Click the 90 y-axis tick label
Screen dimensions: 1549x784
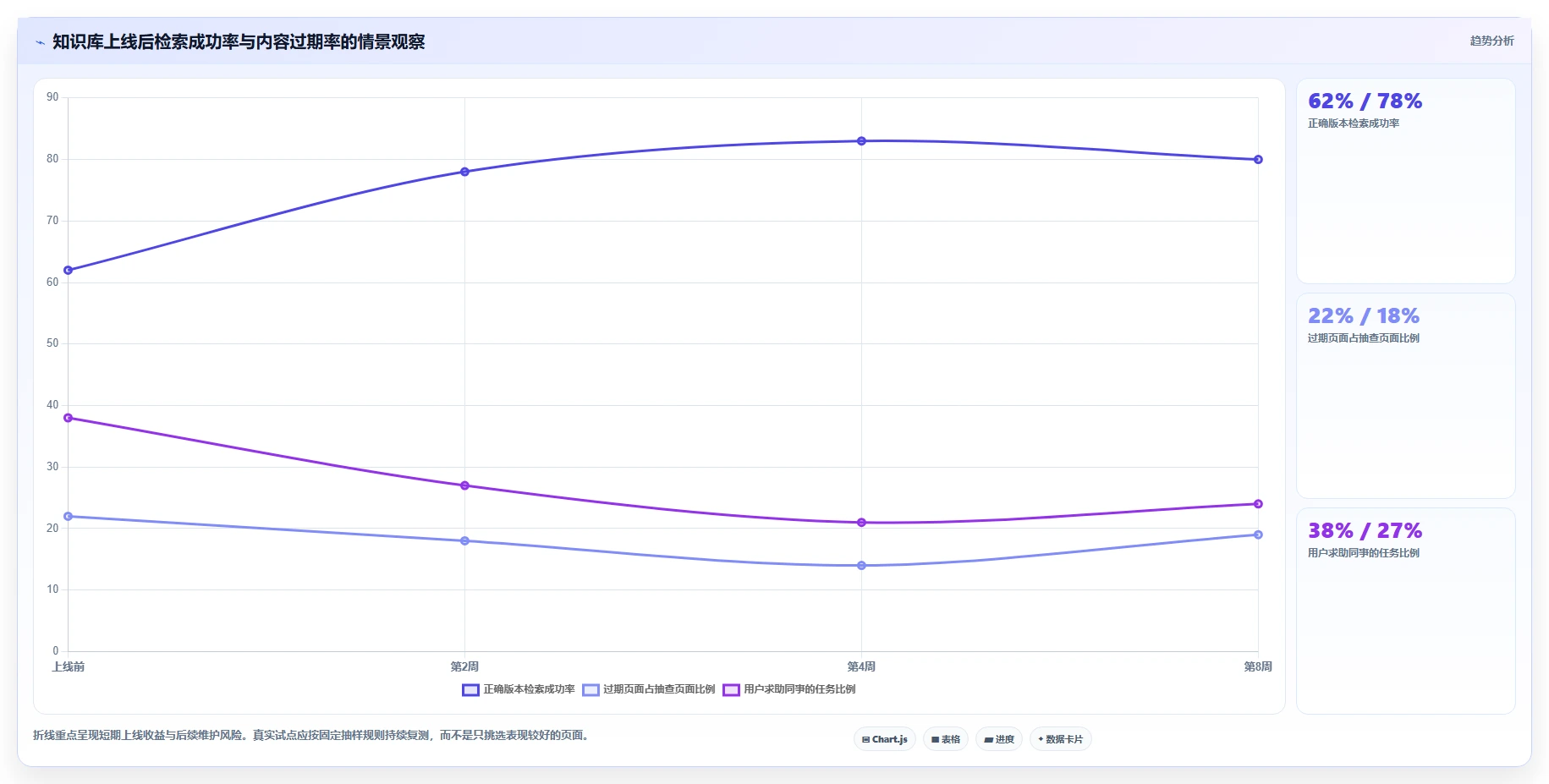point(52,97)
